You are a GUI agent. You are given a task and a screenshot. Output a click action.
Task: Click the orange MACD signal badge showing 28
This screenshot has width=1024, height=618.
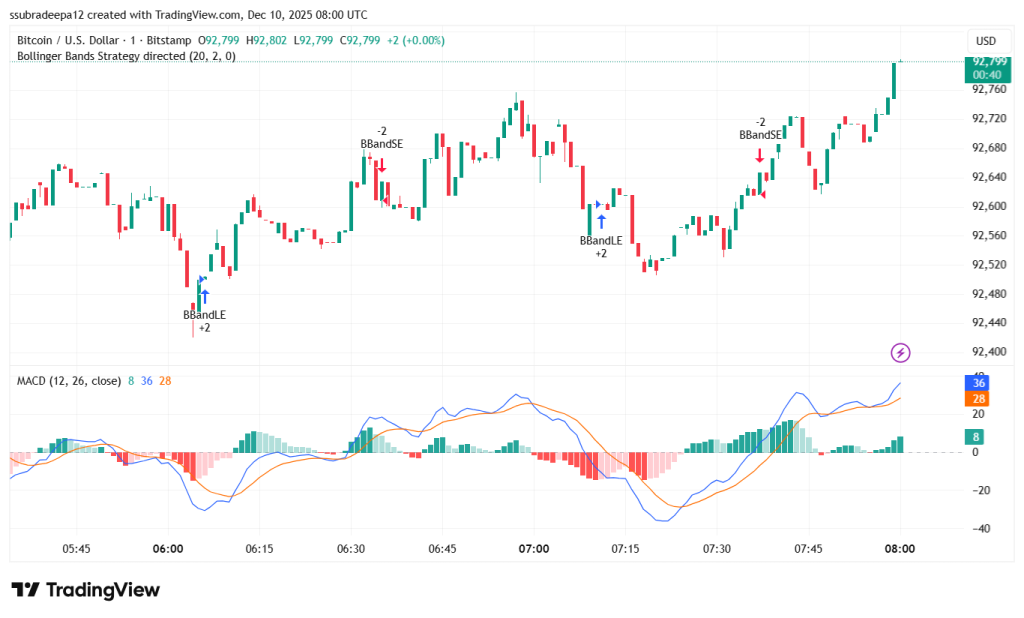(977, 399)
